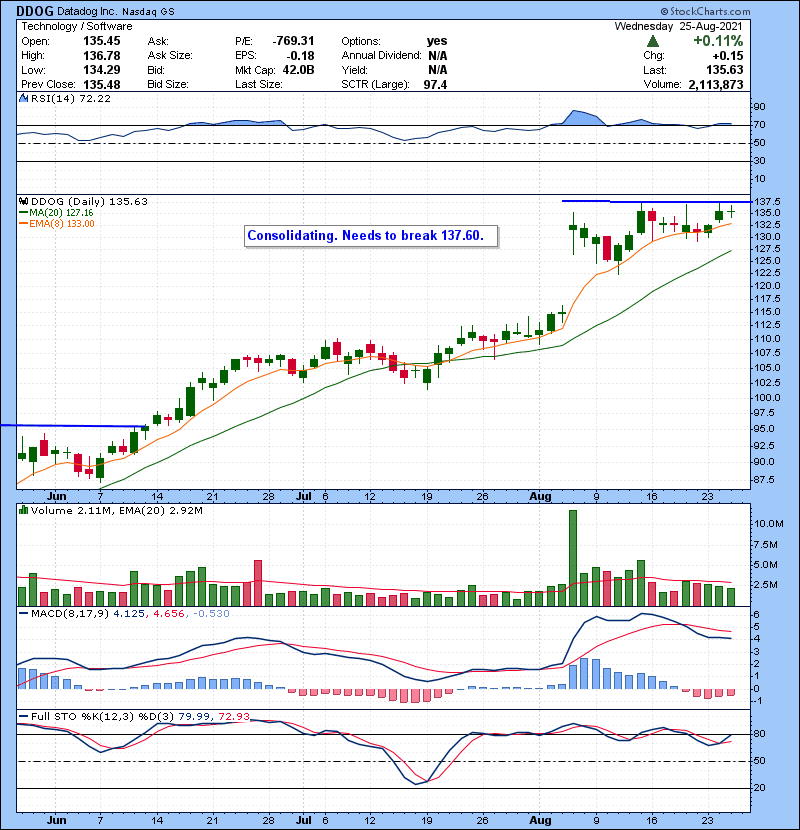This screenshot has height=830, width=800.
Task: Click the 10.0M volume axis label
Action: [x=769, y=524]
